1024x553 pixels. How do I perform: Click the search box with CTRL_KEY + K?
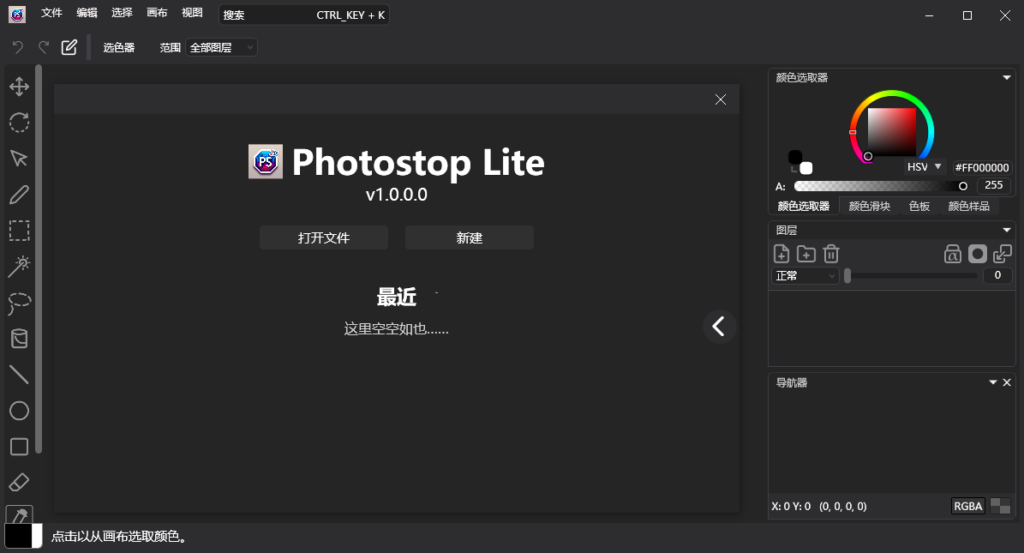[304, 14]
